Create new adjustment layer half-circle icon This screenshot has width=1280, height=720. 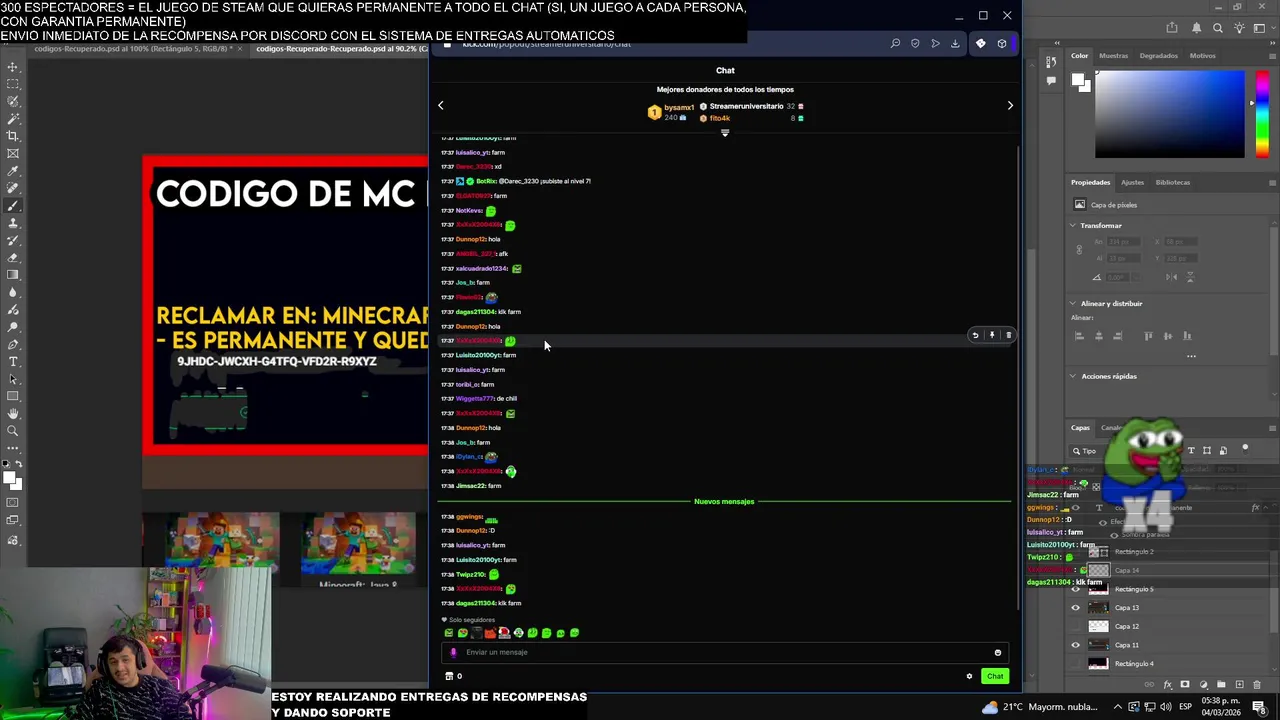[1203, 685]
